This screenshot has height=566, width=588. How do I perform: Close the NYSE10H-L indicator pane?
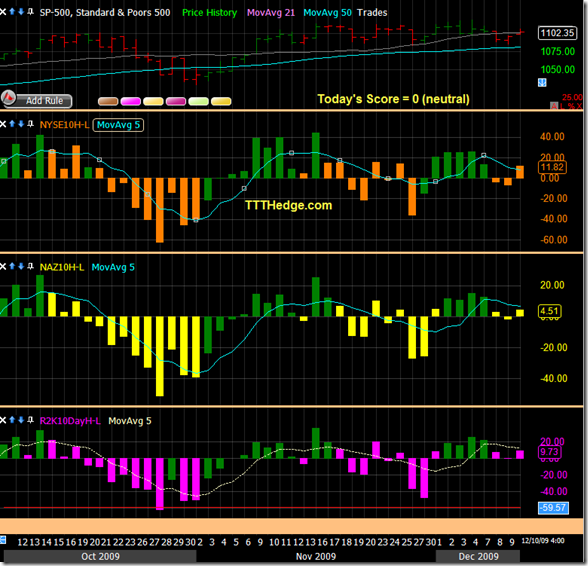click(3, 124)
